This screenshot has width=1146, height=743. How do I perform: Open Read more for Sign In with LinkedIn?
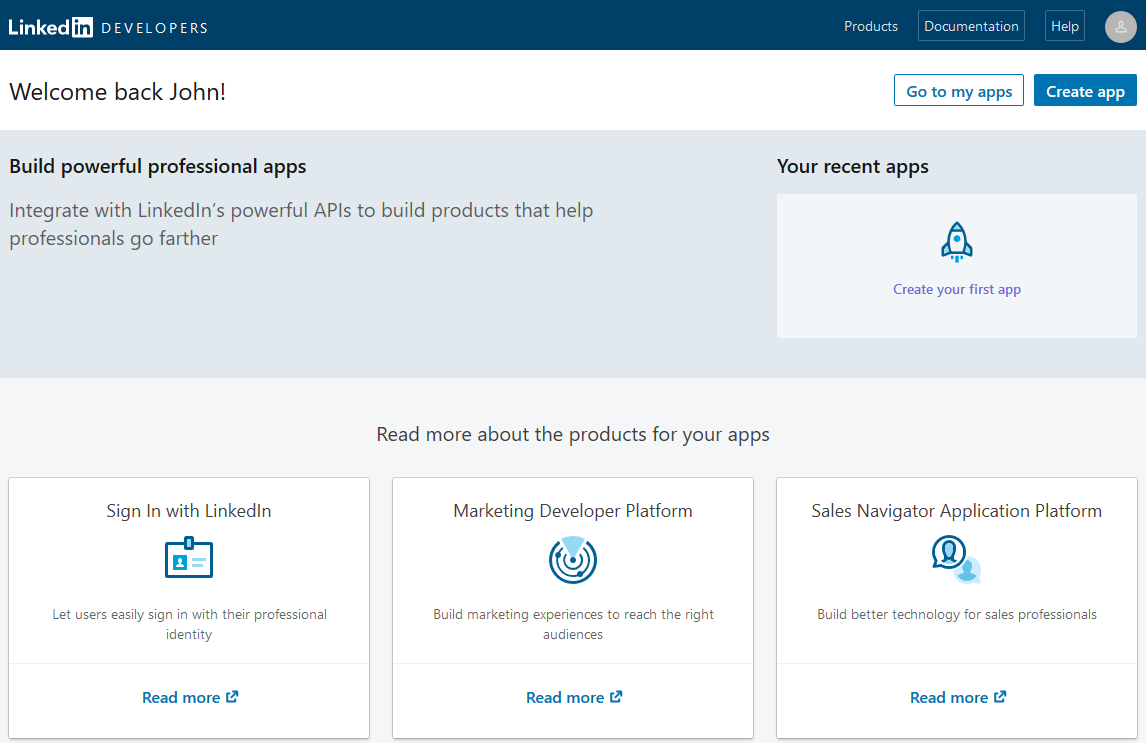[x=190, y=698]
